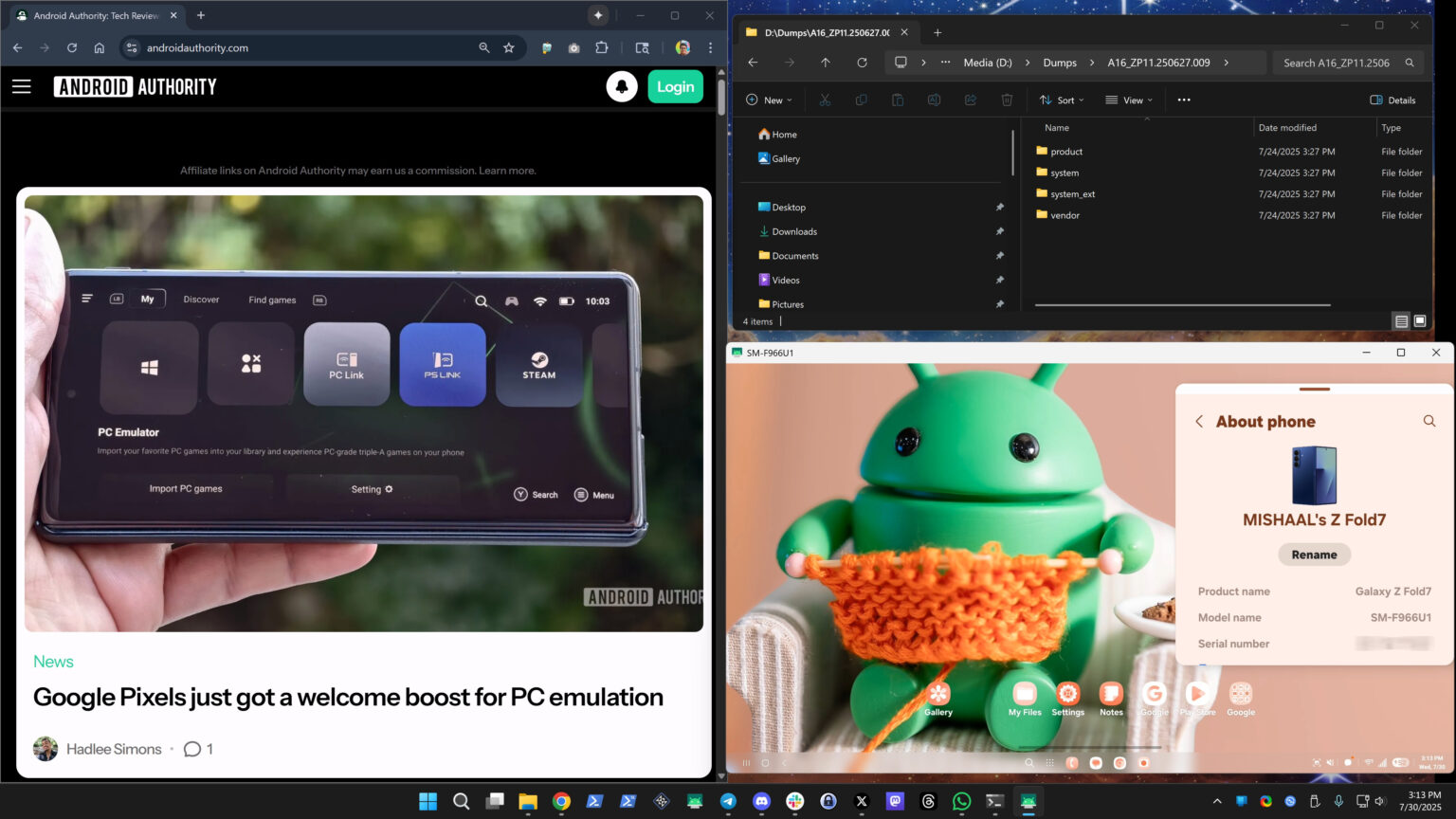Click the search magnifier inside About phone
The height and width of the screenshot is (819, 1456).
[x=1429, y=421]
